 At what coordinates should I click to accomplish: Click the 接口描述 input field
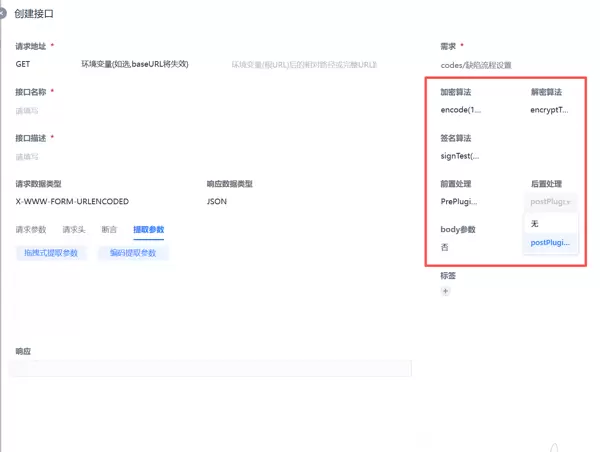(x=200, y=156)
